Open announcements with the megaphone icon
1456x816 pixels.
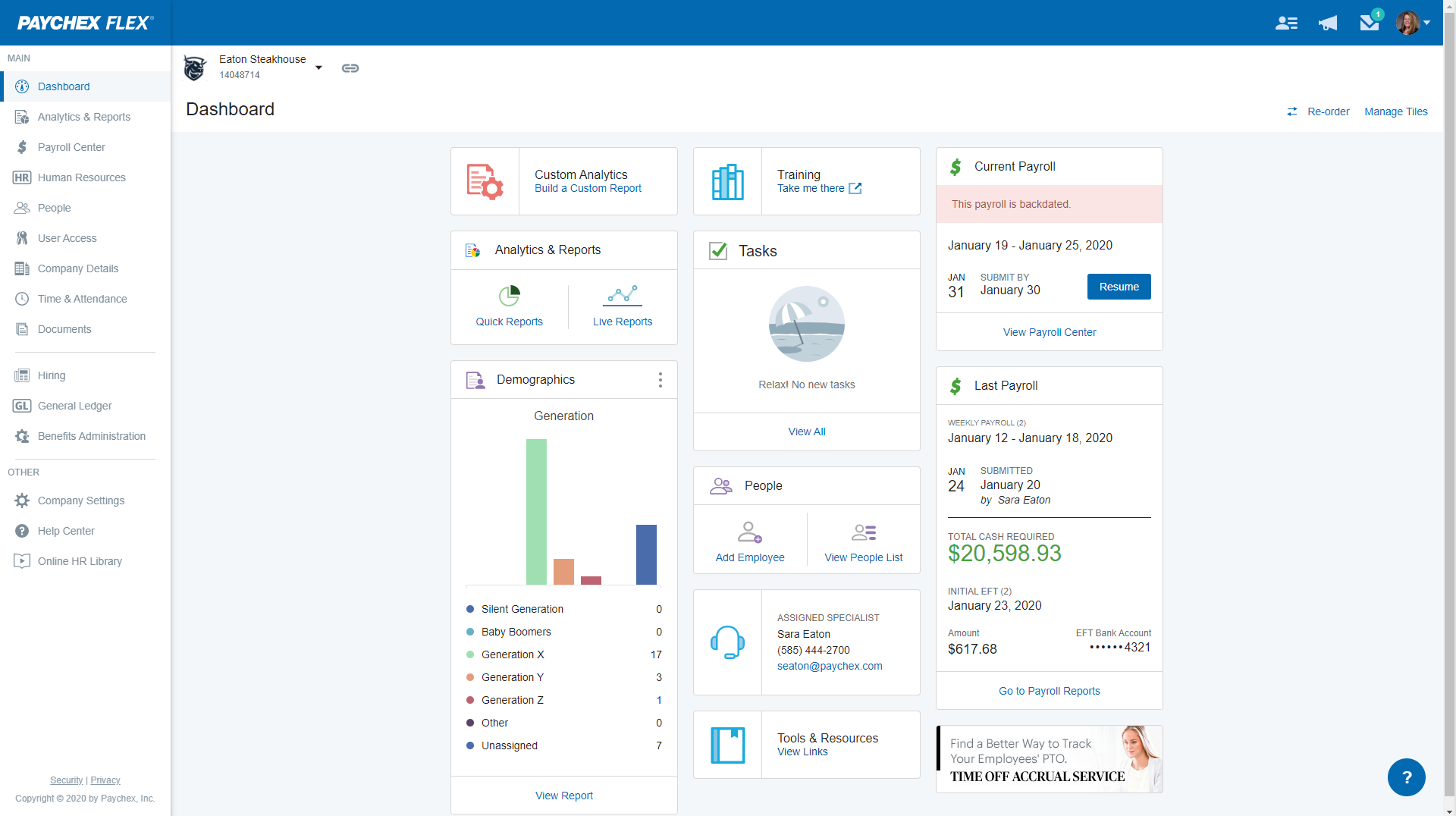1328,24
